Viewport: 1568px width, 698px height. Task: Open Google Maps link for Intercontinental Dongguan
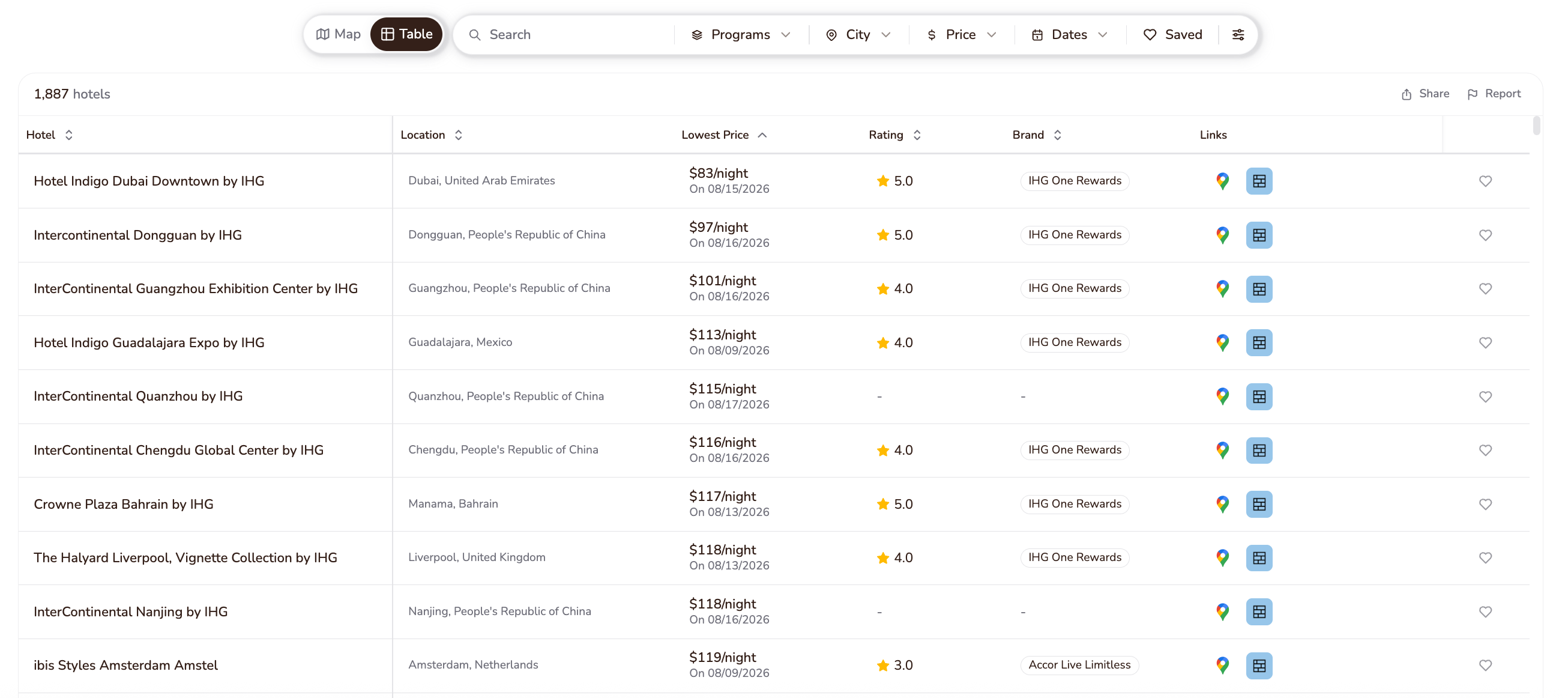coord(1222,235)
